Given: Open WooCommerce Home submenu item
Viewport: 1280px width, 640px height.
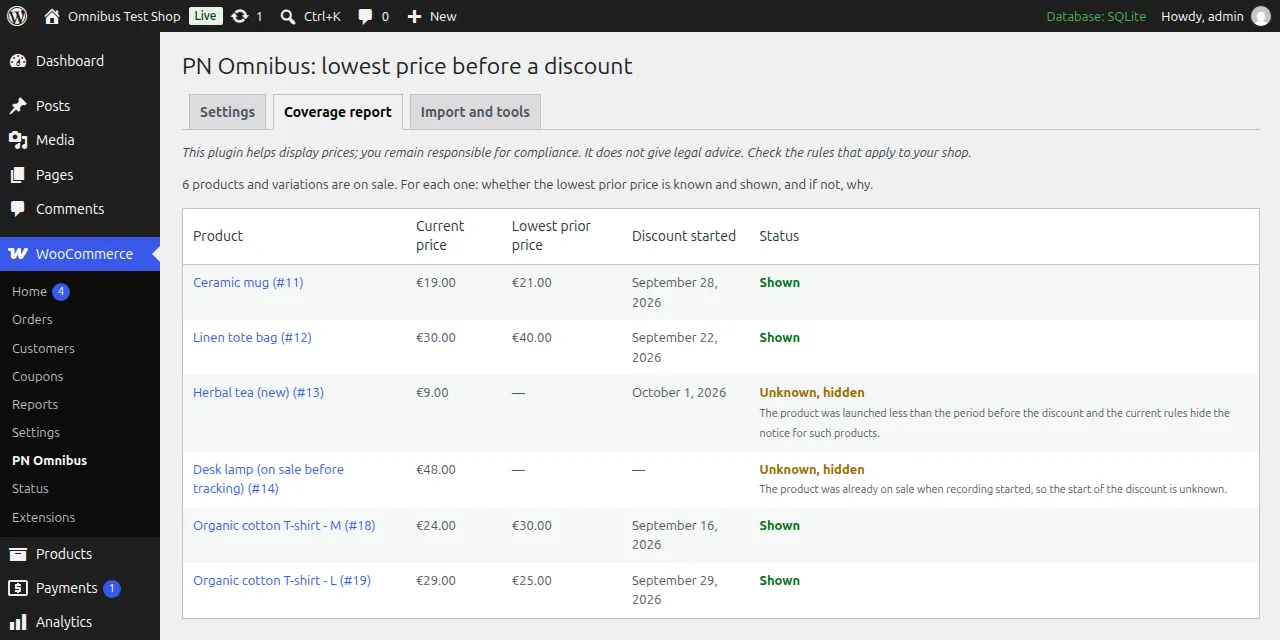Looking at the screenshot, I should point(30,292).
